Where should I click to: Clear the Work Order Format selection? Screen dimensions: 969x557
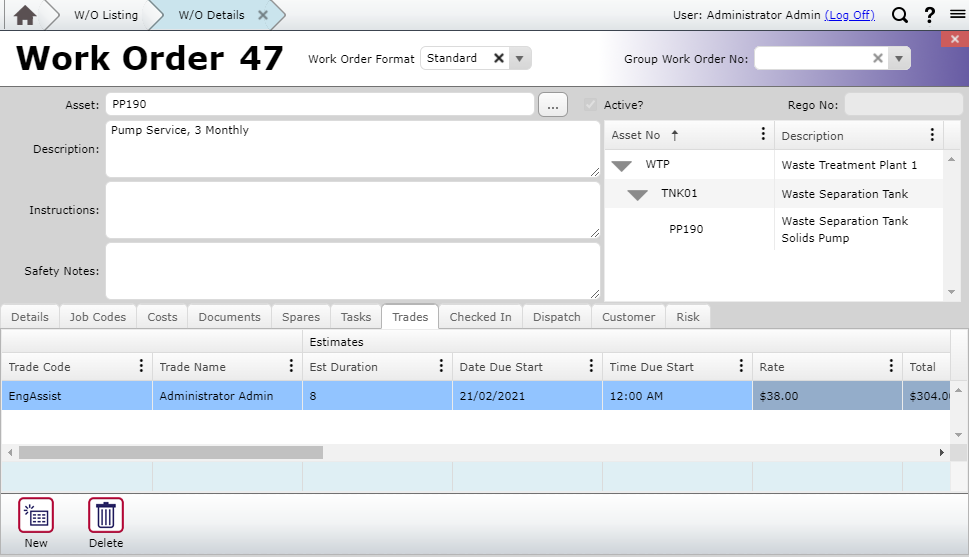tap(498, 59)
